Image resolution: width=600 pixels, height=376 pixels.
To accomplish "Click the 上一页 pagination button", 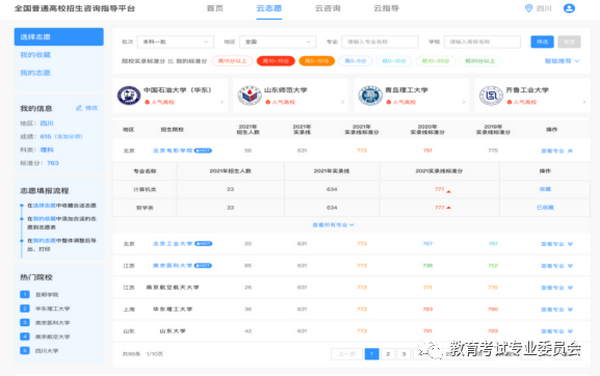I will (347, 354).
